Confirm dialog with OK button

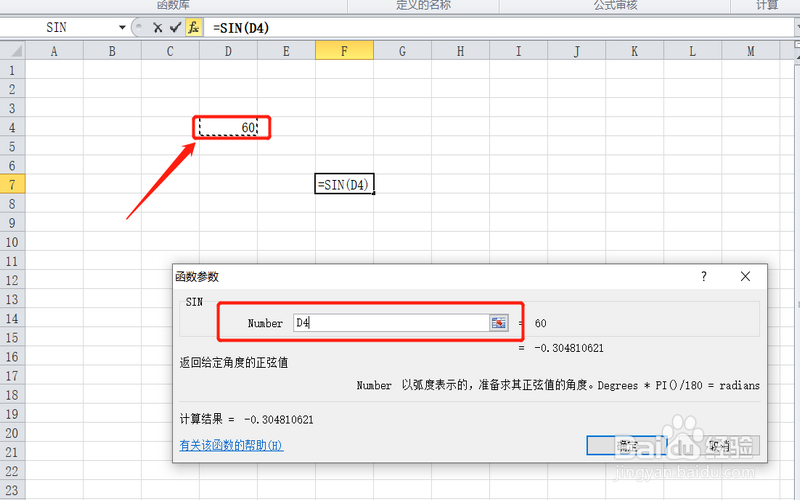point(627,445)
